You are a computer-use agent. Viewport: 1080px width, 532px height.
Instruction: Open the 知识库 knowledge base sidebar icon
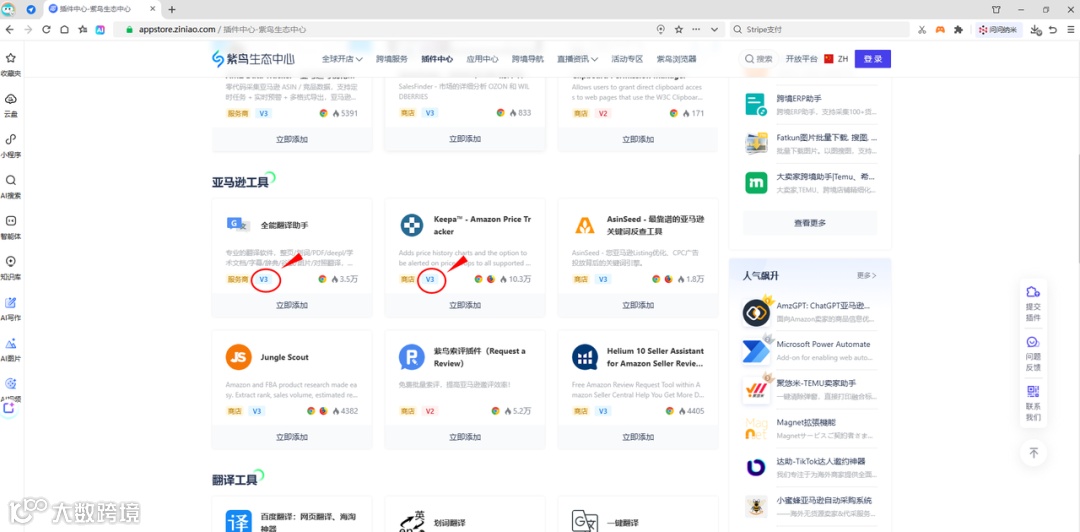[10, 262]
